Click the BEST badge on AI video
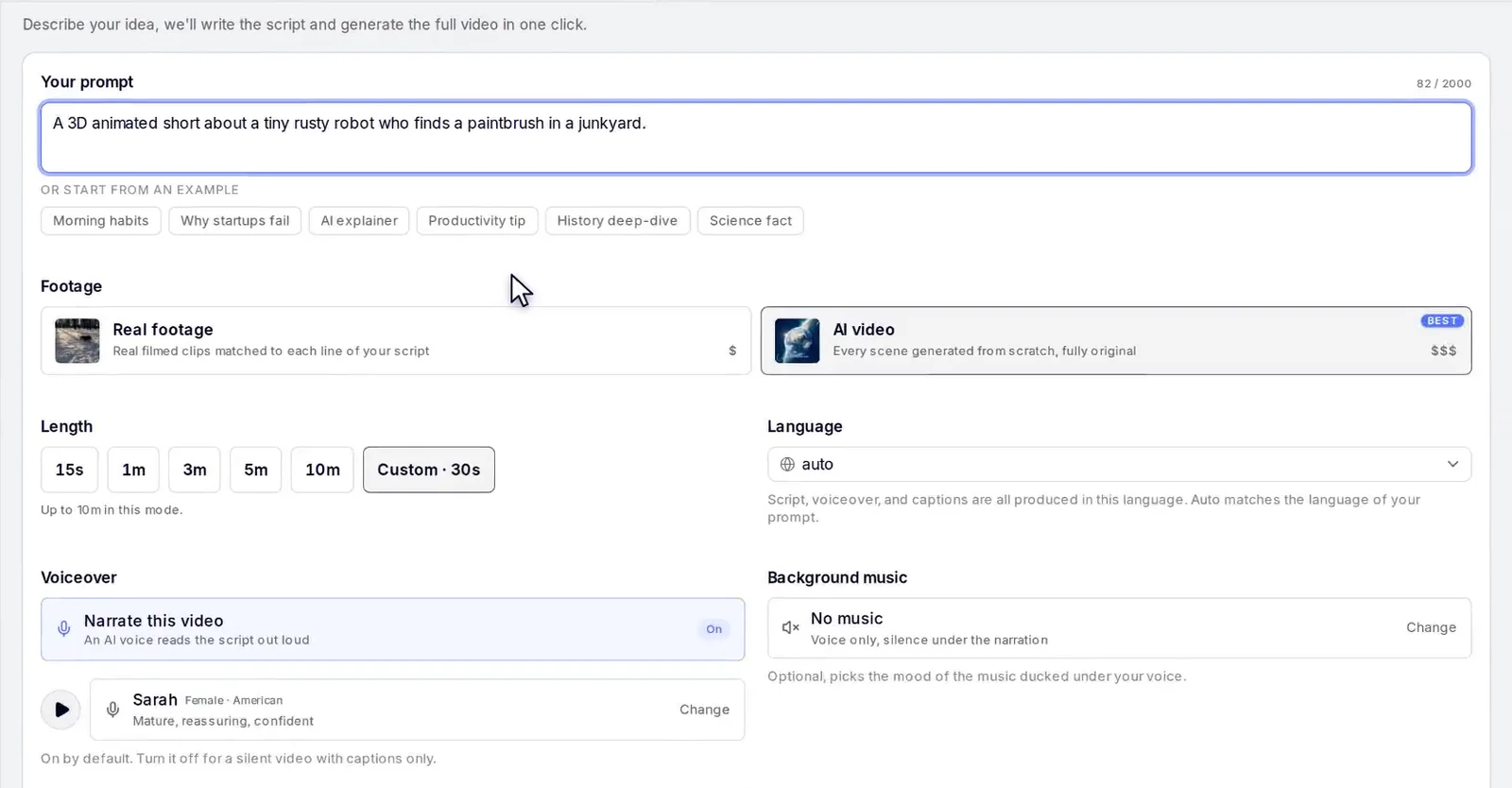Screen dimensions: 1512x788 pyautogui.click(x=1442, y=321)
